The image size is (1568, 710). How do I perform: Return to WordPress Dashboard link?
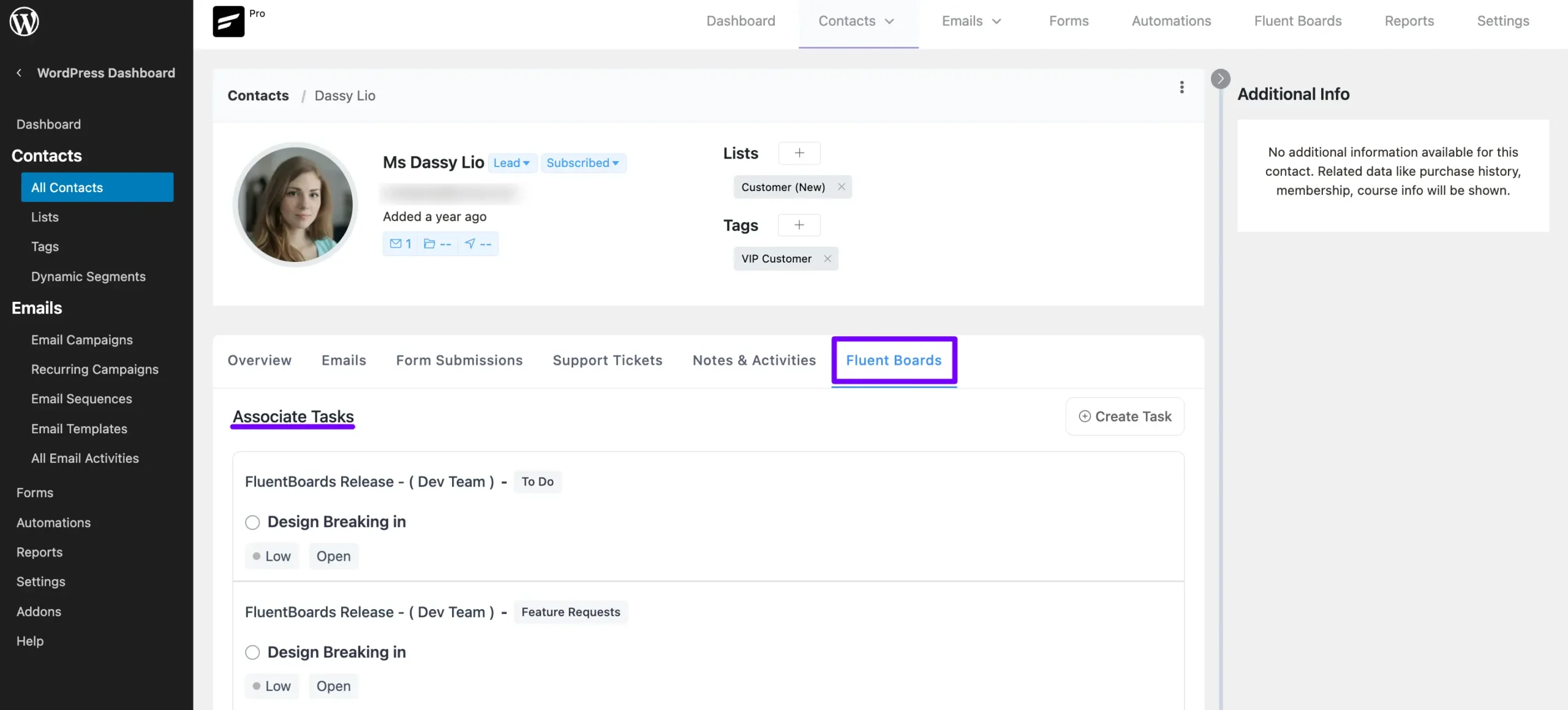(106, 73)
